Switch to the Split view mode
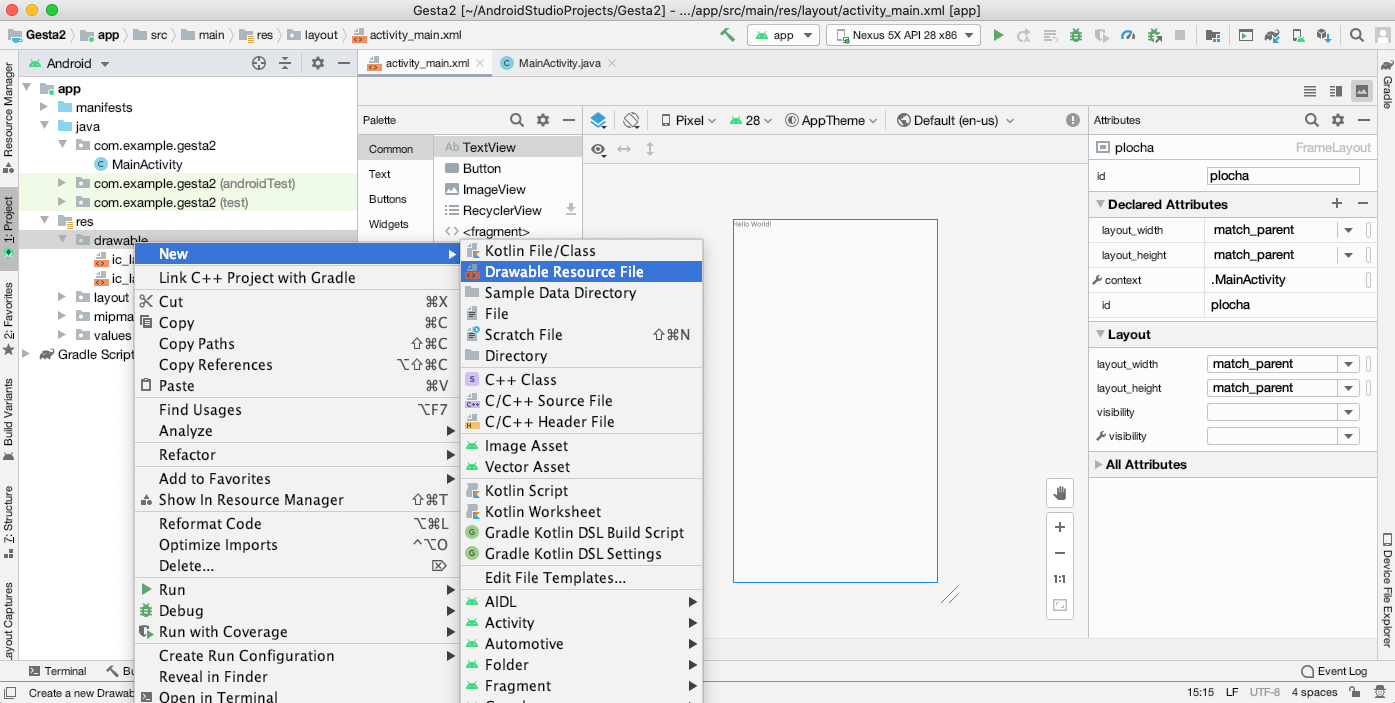The width and height of the screenshot is (1395, 703). pyautogui.click(x=1335, y=91)
